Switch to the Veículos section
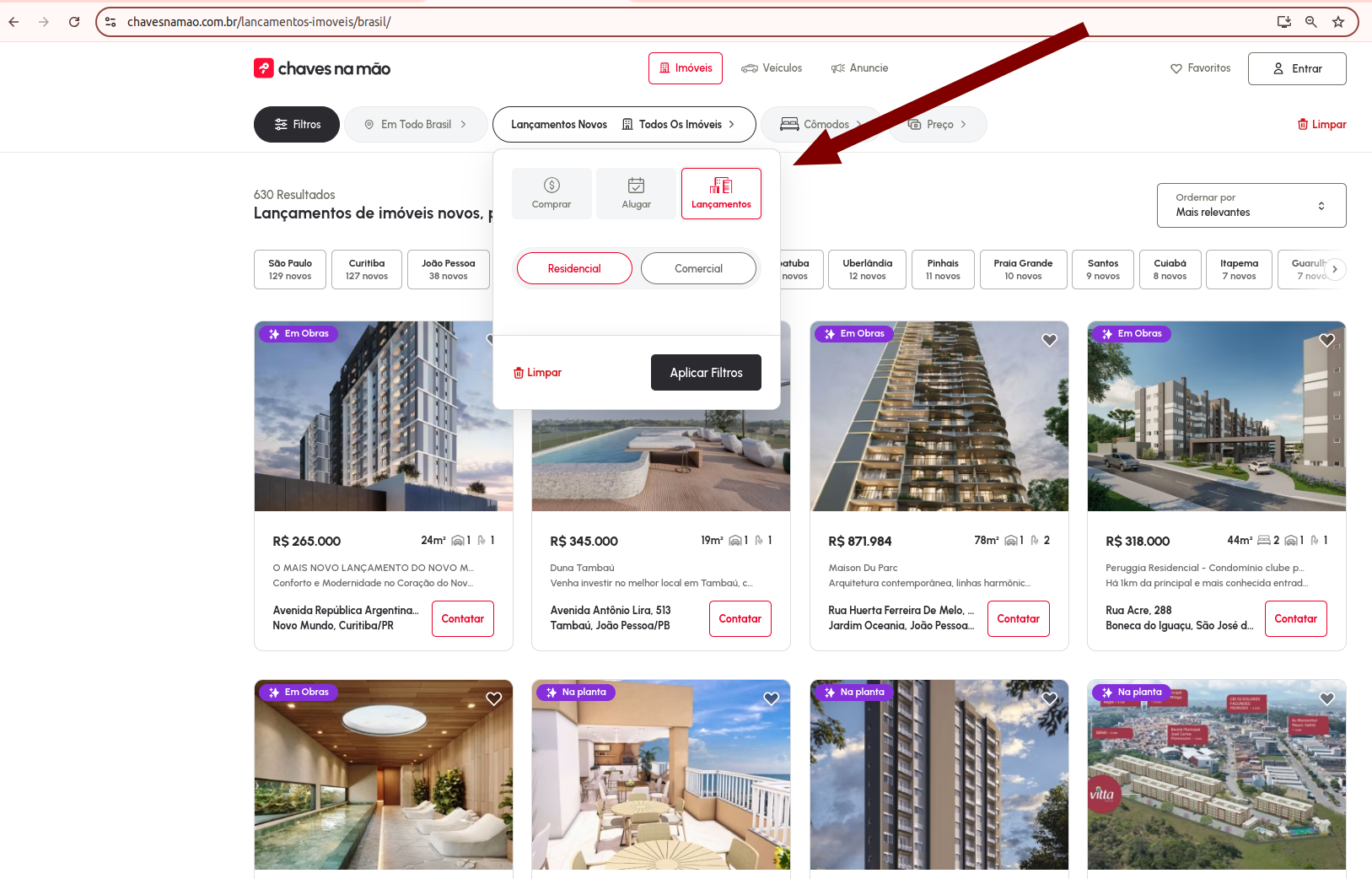1372x879 pixels. [x=772, y=68]
